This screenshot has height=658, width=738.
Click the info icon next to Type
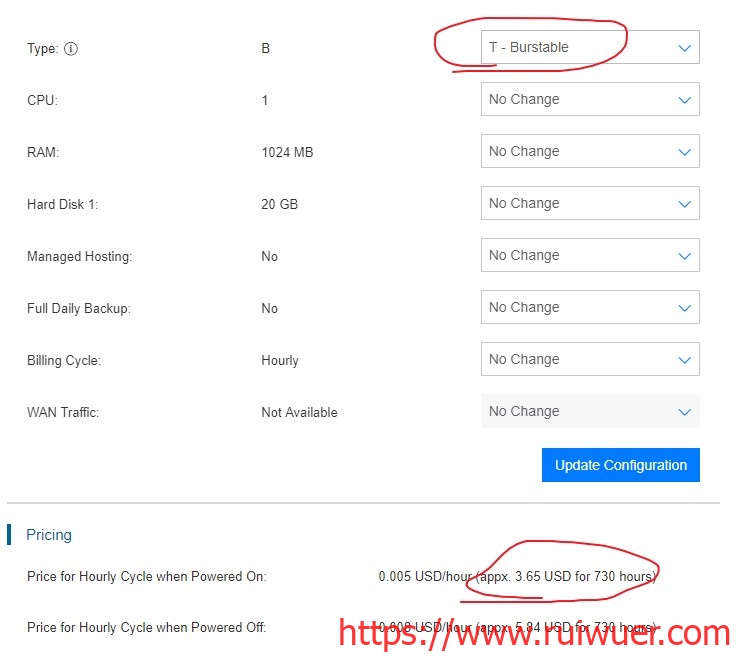(71, 48)
